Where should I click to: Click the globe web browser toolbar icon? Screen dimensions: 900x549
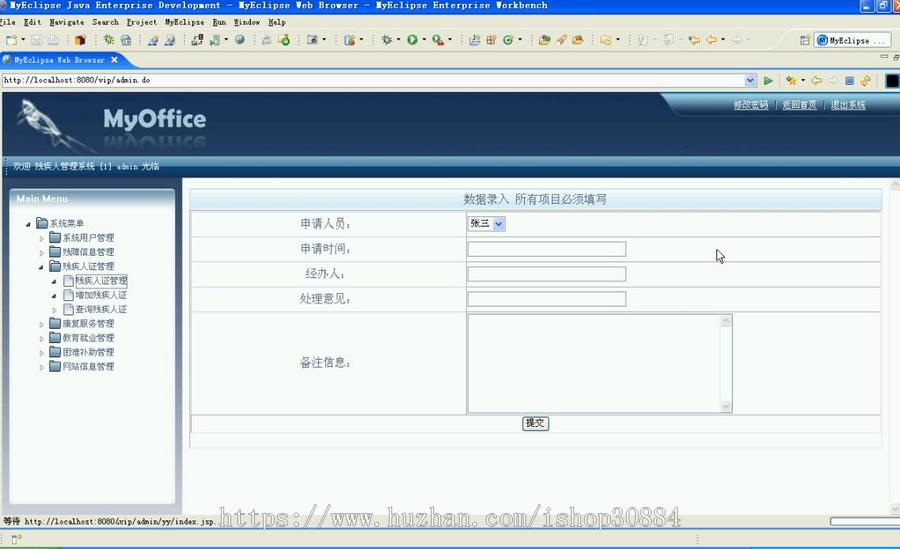pyautogui.click(x=240, y=40)
